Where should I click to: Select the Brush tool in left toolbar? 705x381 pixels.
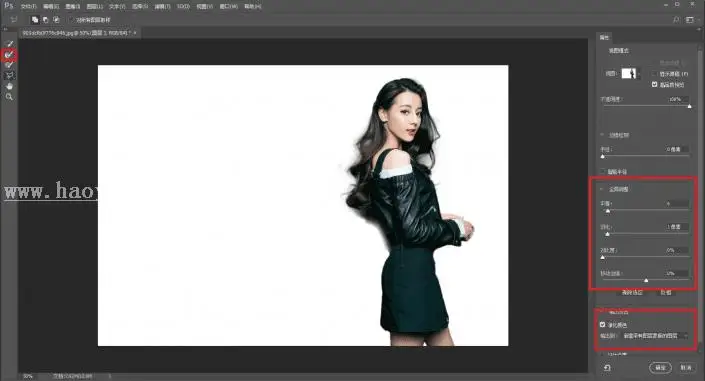click(x=9, y=65)
